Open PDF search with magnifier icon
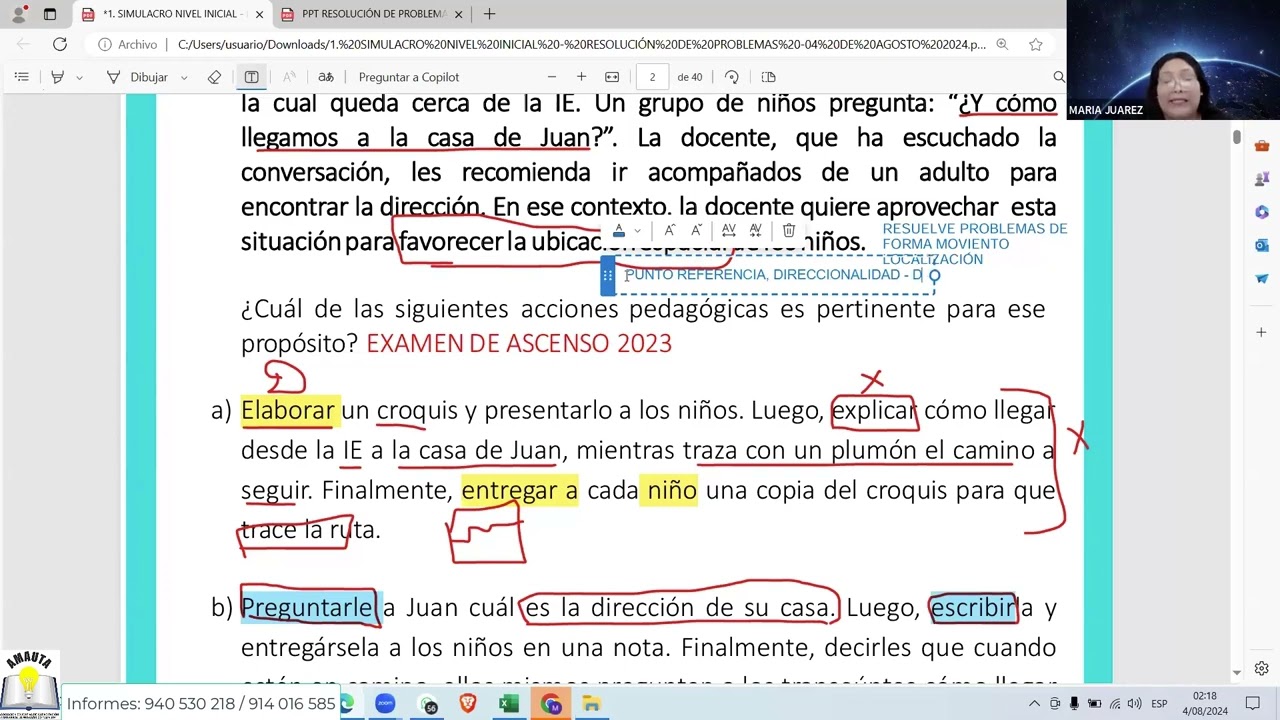Screen dimensions: 1280x720 click(1059, 77)
